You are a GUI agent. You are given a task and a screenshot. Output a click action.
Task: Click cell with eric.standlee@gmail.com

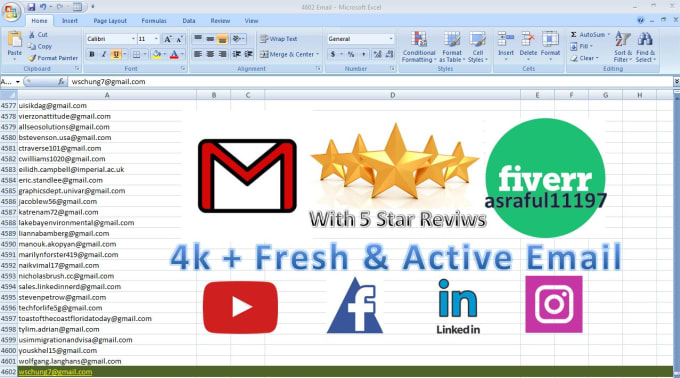tap(107, 180)
